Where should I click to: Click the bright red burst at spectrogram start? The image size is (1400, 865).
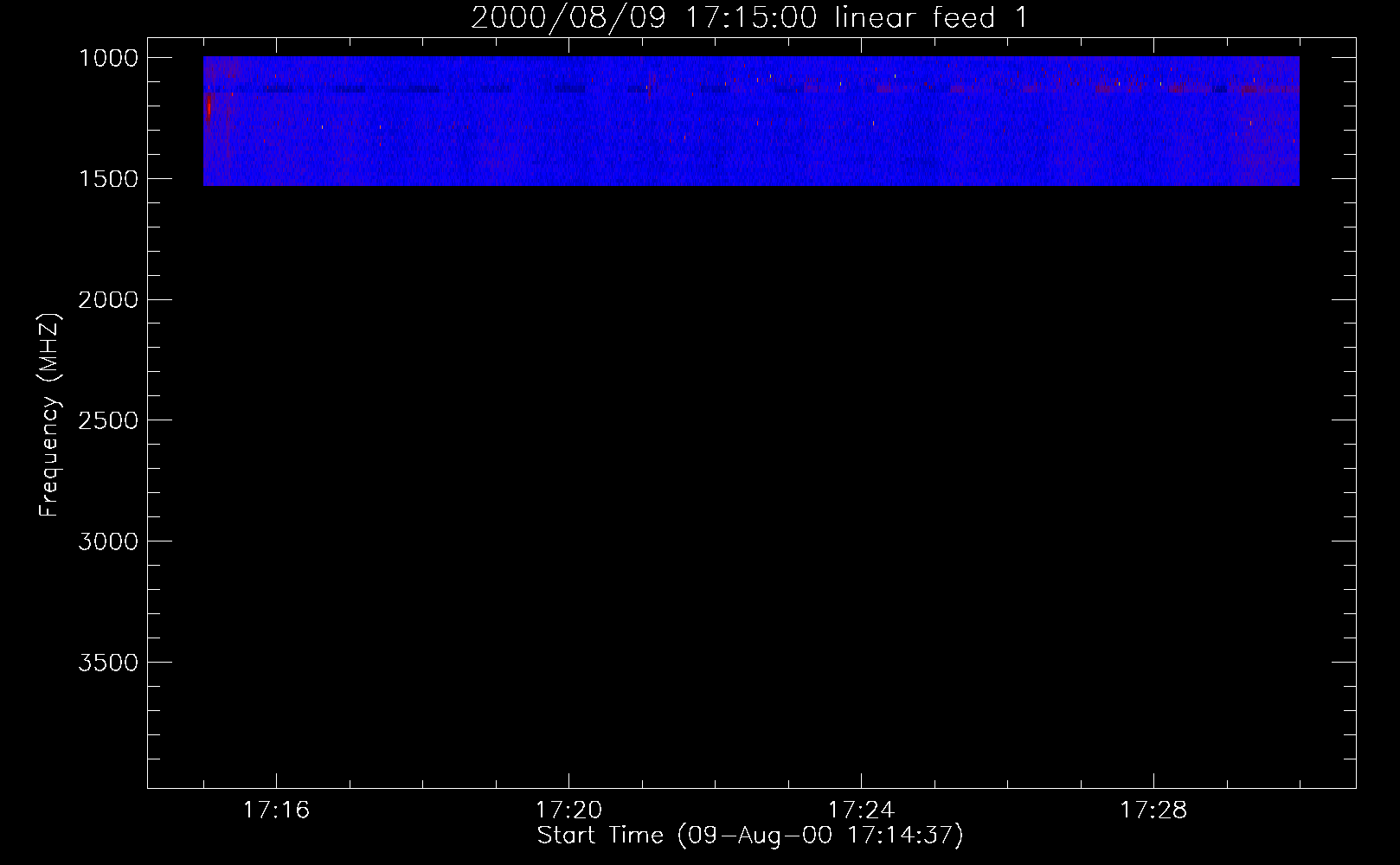[x=209, y=108]
